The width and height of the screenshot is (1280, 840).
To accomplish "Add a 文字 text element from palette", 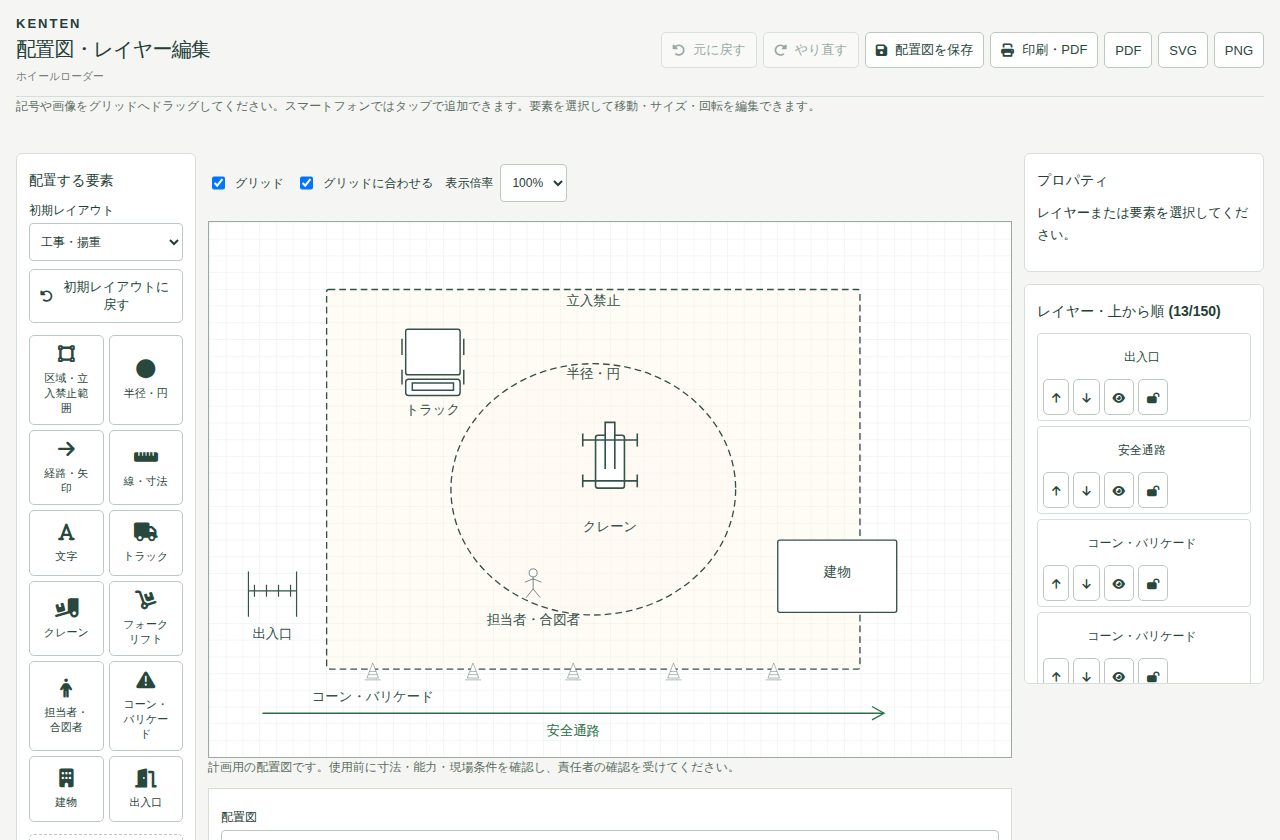I will pos(66,543).
